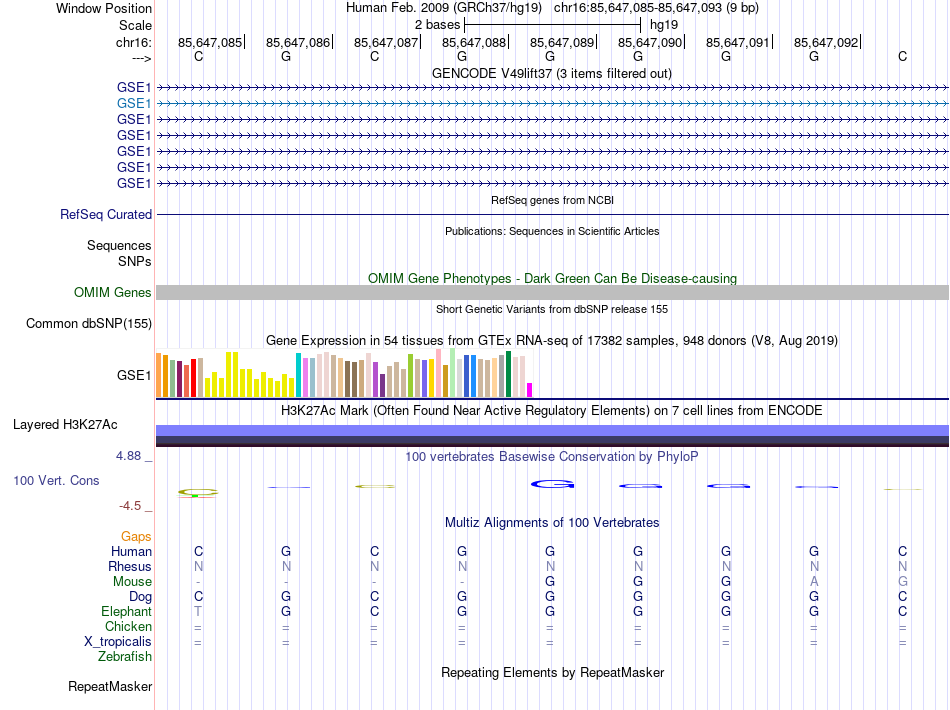
Task: Click the Publications: Sequences in Scientific Articles title
Action: pos(551,231)
